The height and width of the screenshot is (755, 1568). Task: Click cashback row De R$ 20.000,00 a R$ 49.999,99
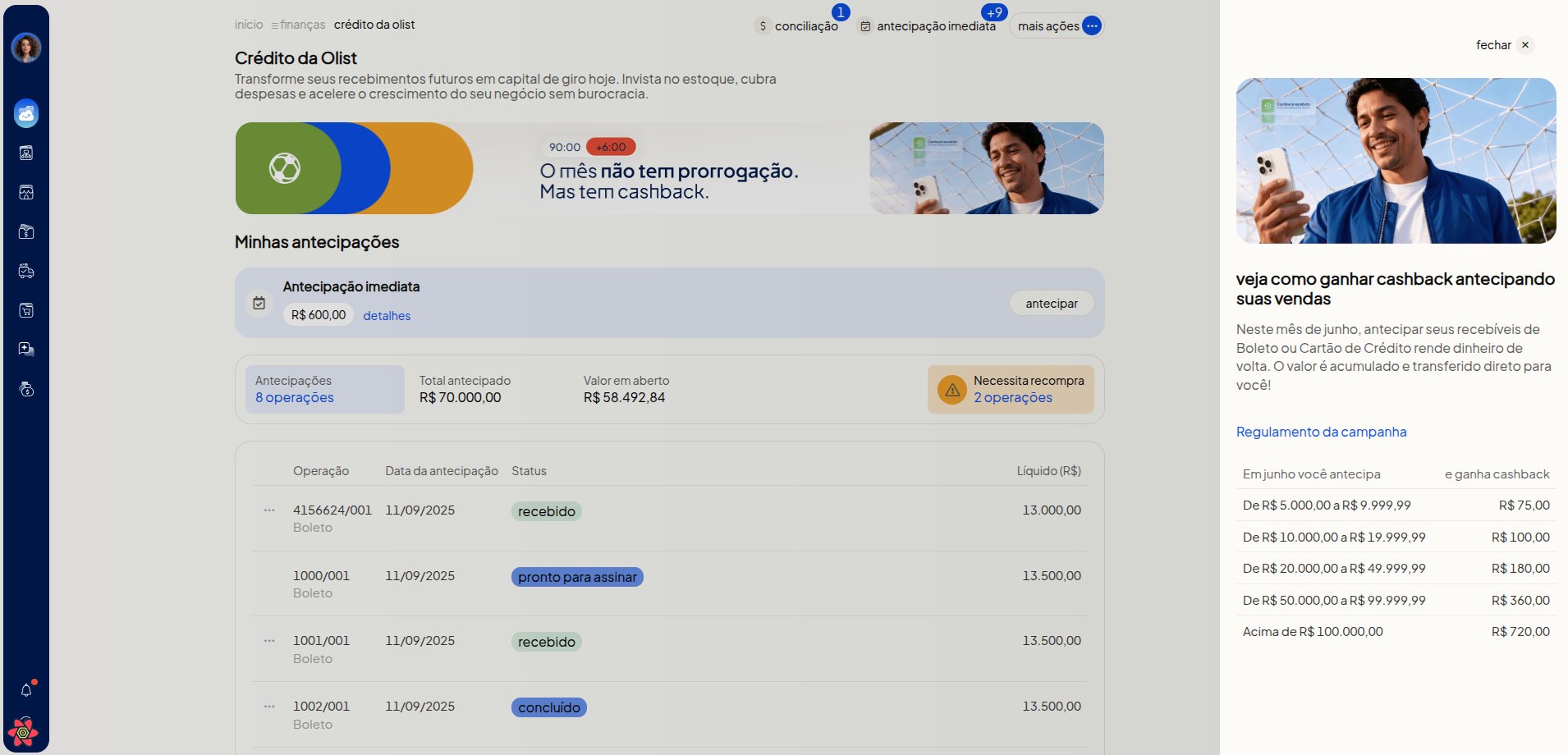pos(1396,569)
